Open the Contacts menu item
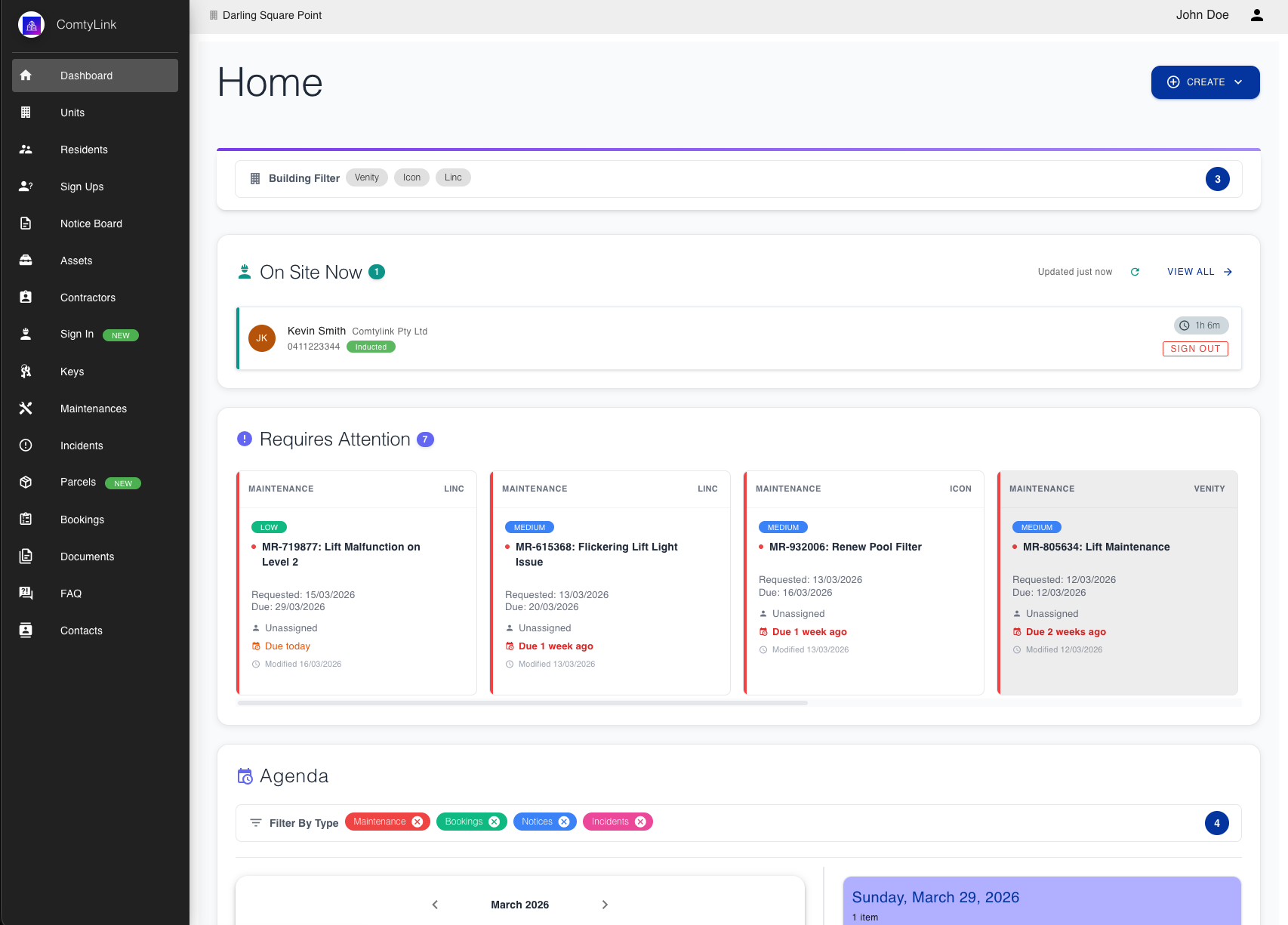Screen dimensions: 1288x925 tap(95, 631)
